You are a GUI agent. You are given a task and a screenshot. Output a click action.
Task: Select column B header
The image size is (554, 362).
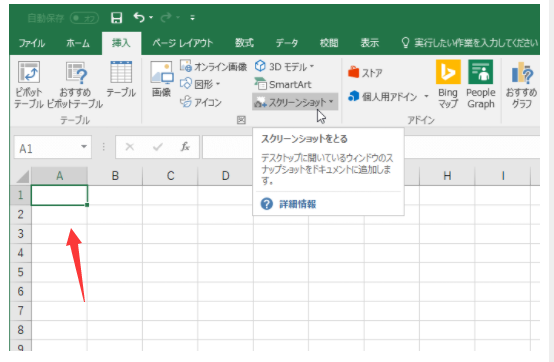(x=115, y=176)
